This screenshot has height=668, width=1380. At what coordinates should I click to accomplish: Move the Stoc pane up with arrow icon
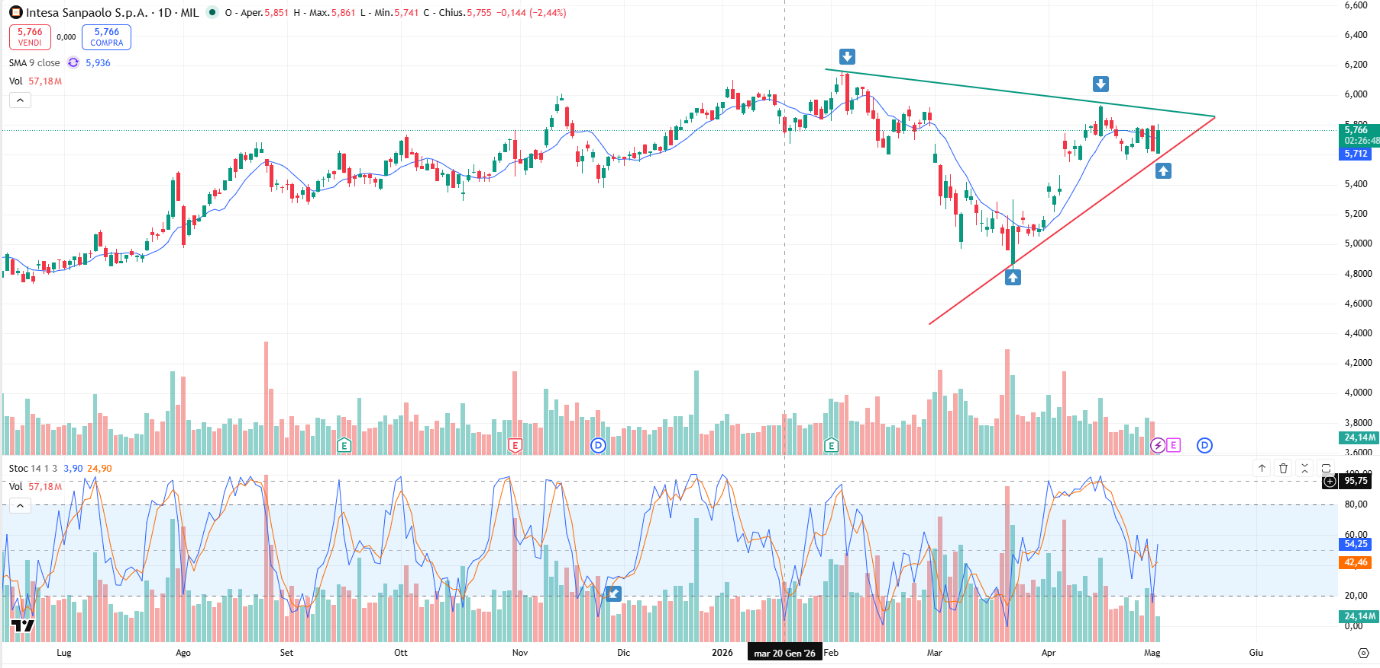click(x=1262, y=468)
